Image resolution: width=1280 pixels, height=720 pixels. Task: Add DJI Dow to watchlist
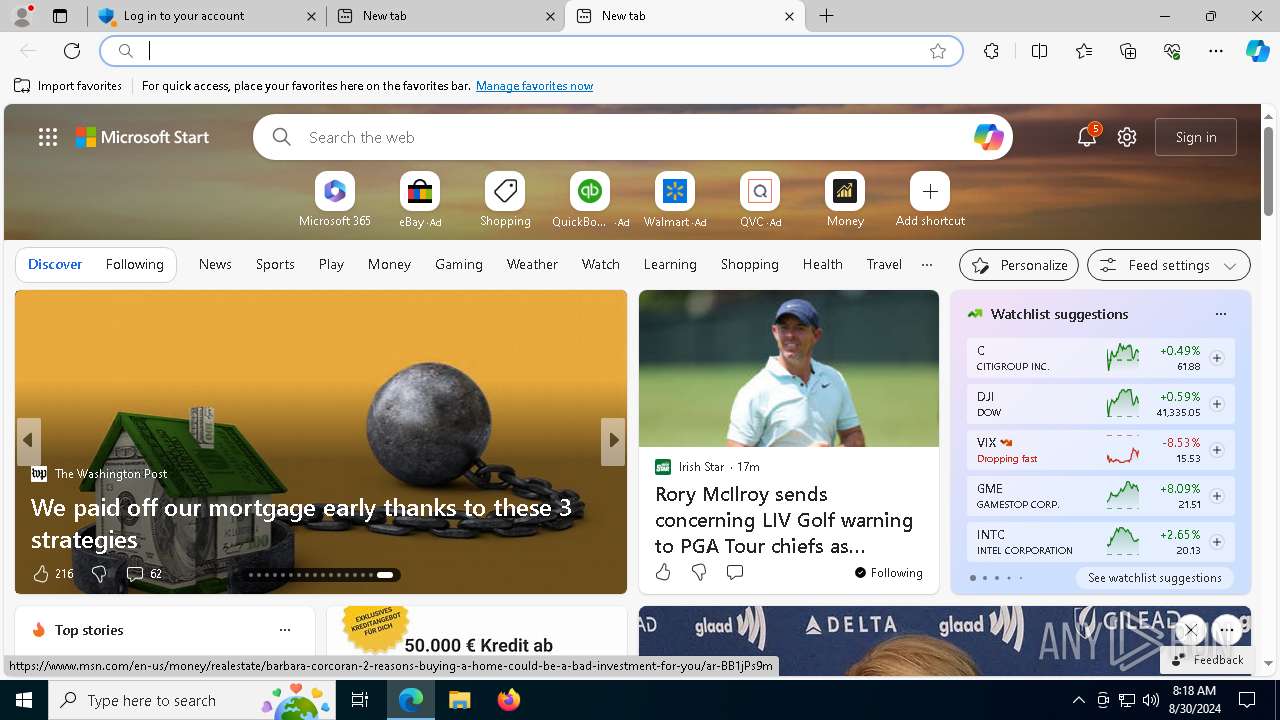tap(1216, 404)
